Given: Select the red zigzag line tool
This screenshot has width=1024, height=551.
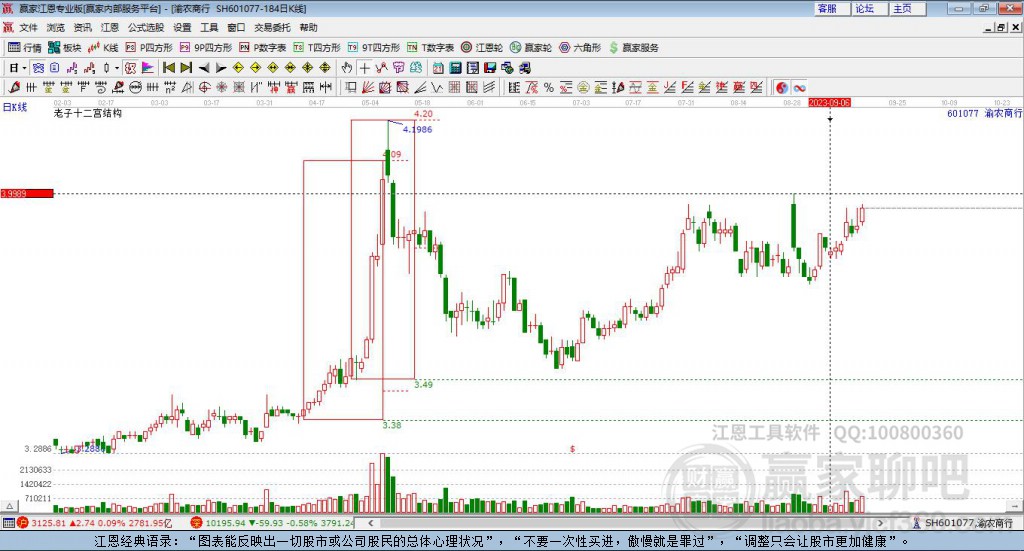Looking at the screenshot, I should 381,68.
